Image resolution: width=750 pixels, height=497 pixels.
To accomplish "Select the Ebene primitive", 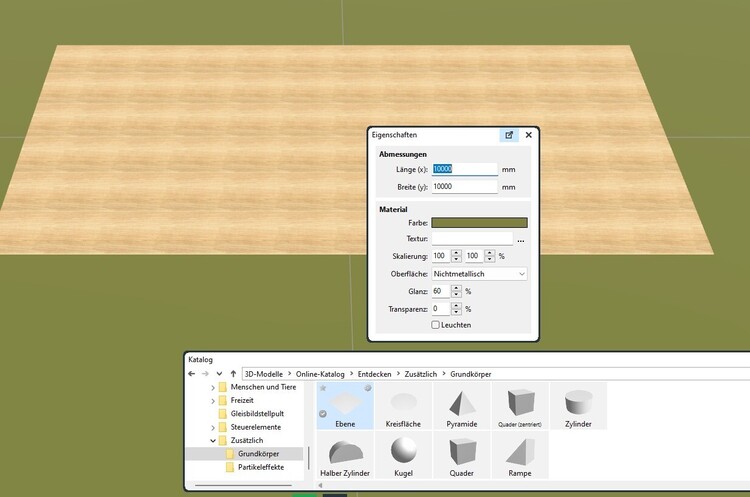I will pyautogui.click(x=345, y=406).
